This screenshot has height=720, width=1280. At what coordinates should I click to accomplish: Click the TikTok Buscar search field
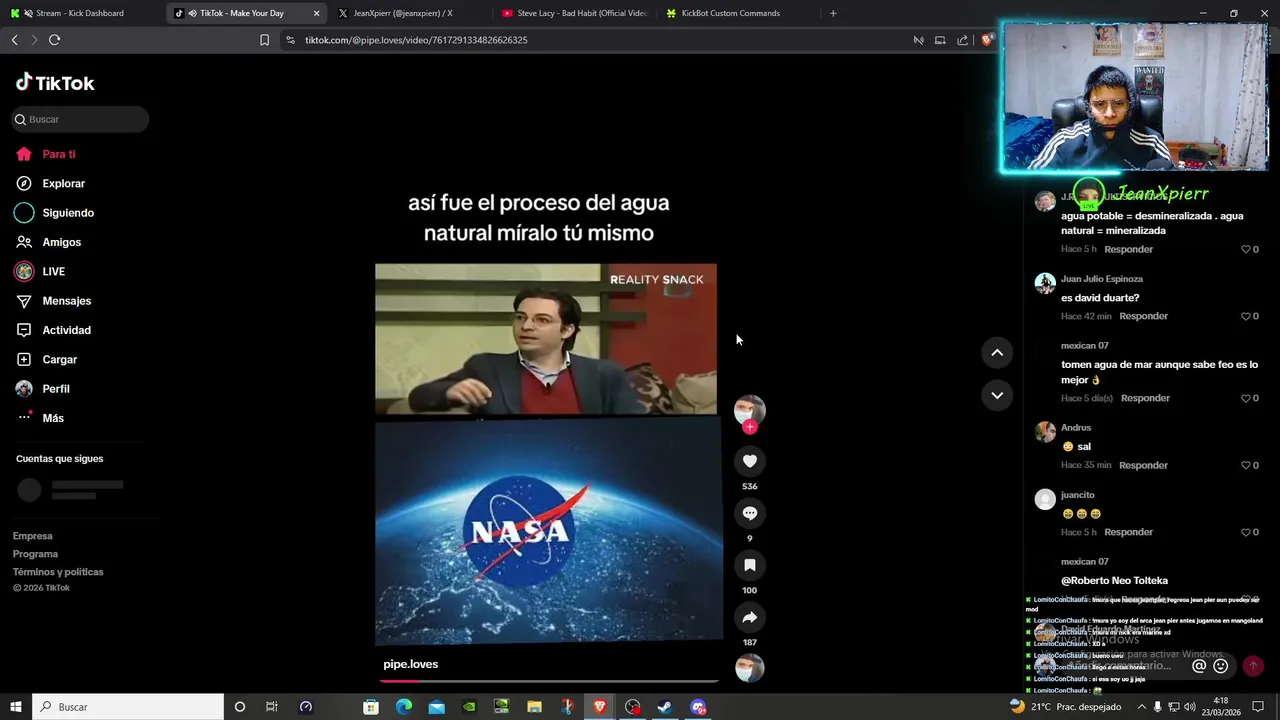coord(80,119)
